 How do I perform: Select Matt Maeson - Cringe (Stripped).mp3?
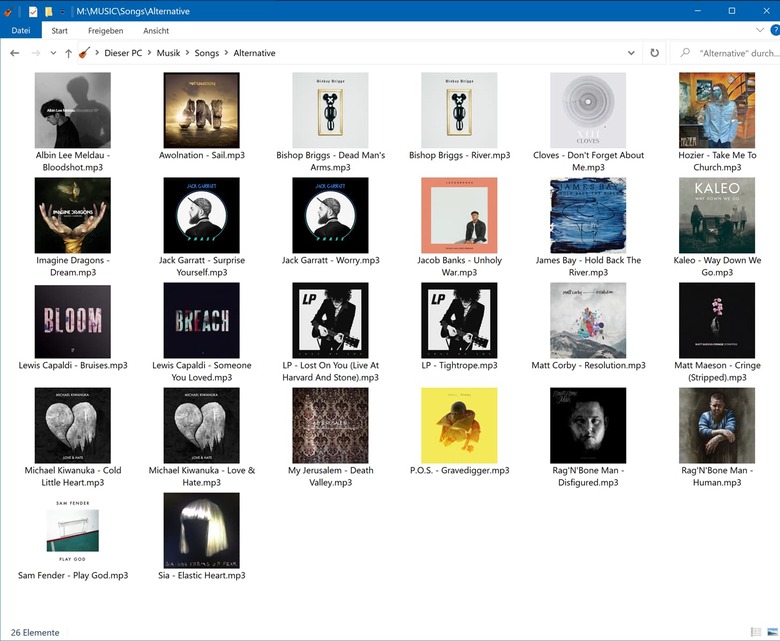click(717, 321)
